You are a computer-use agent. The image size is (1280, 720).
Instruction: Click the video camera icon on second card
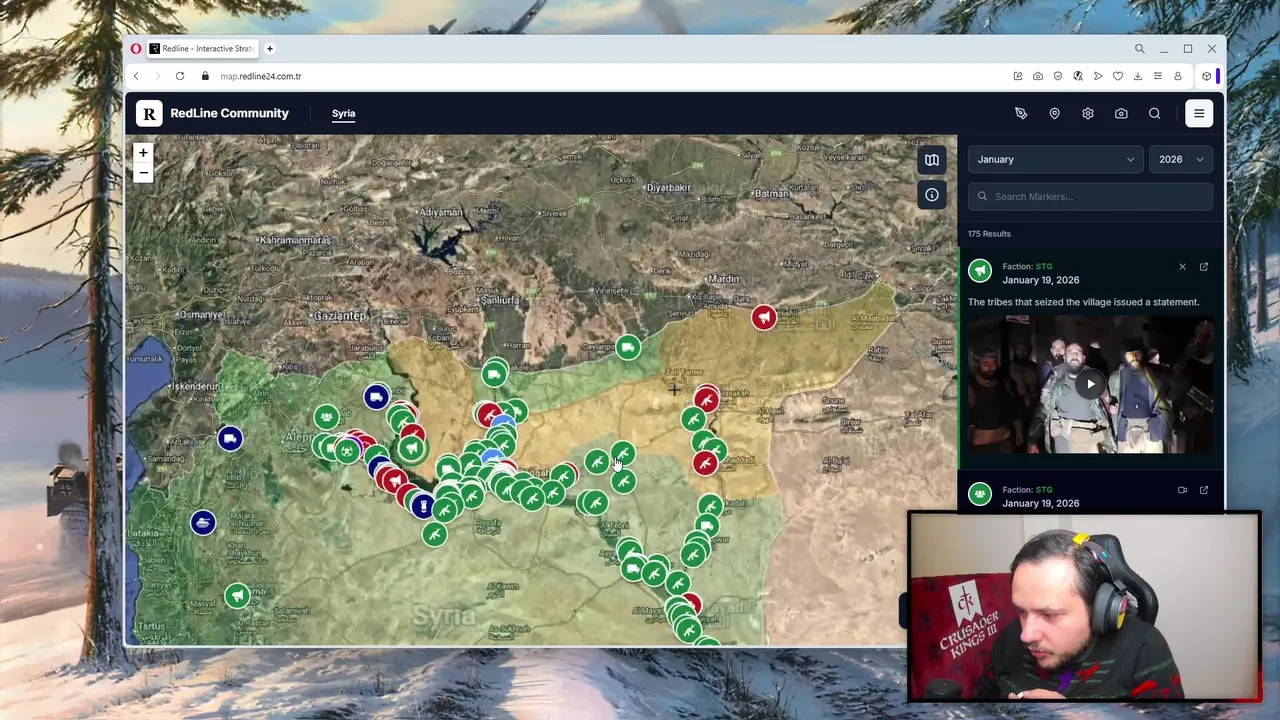coord(1182,490)
